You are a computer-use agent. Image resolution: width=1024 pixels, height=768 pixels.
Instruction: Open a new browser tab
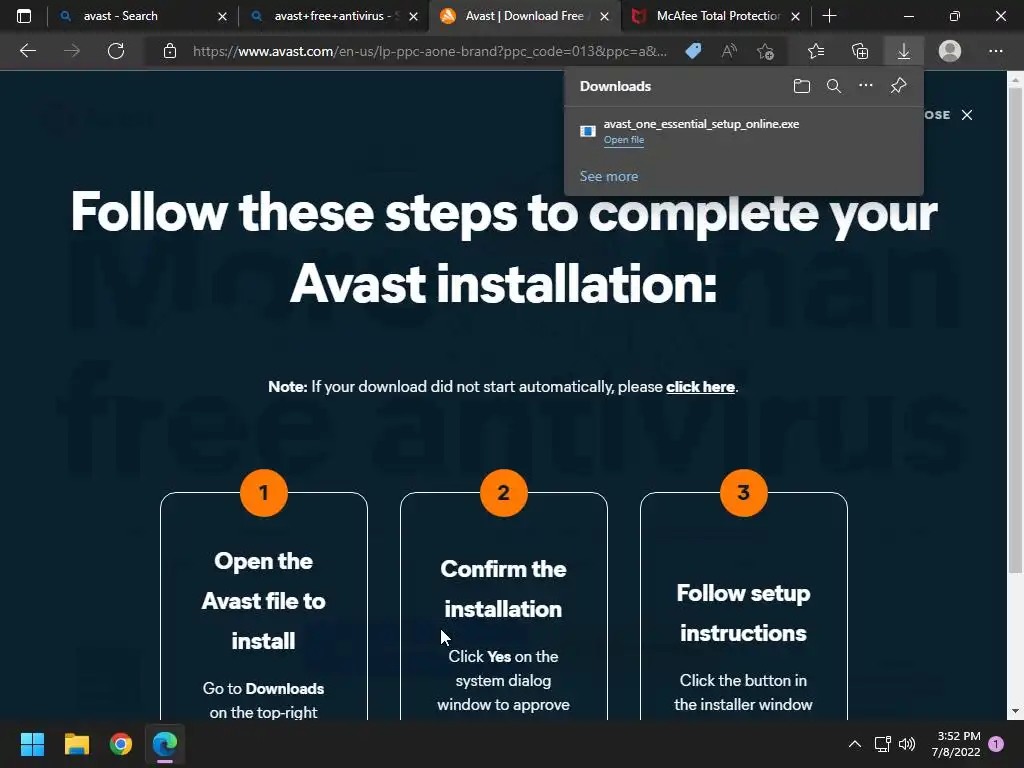point(829,16)
